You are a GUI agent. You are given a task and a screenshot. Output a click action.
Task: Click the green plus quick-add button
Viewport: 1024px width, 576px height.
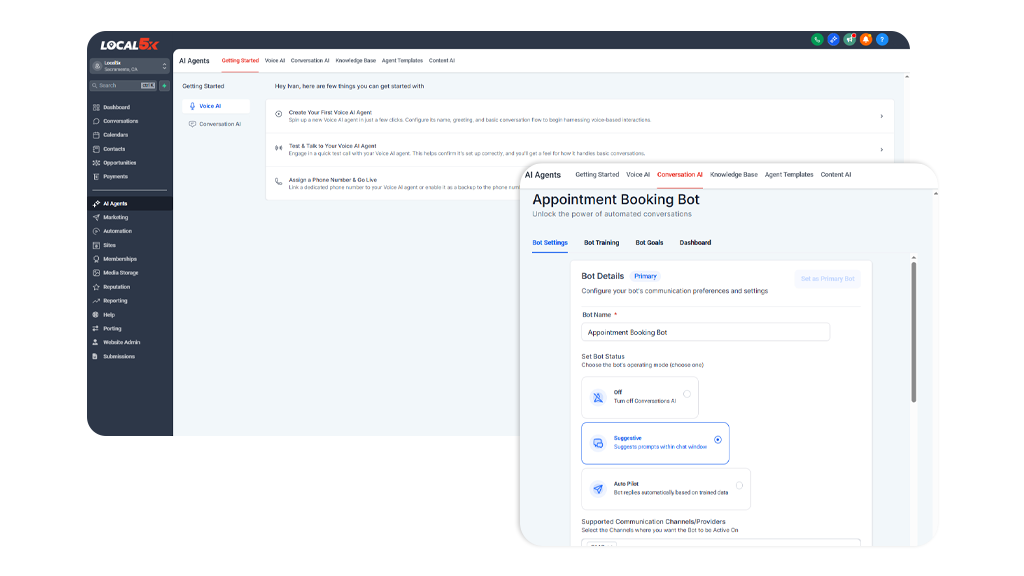tap(164, 86)
